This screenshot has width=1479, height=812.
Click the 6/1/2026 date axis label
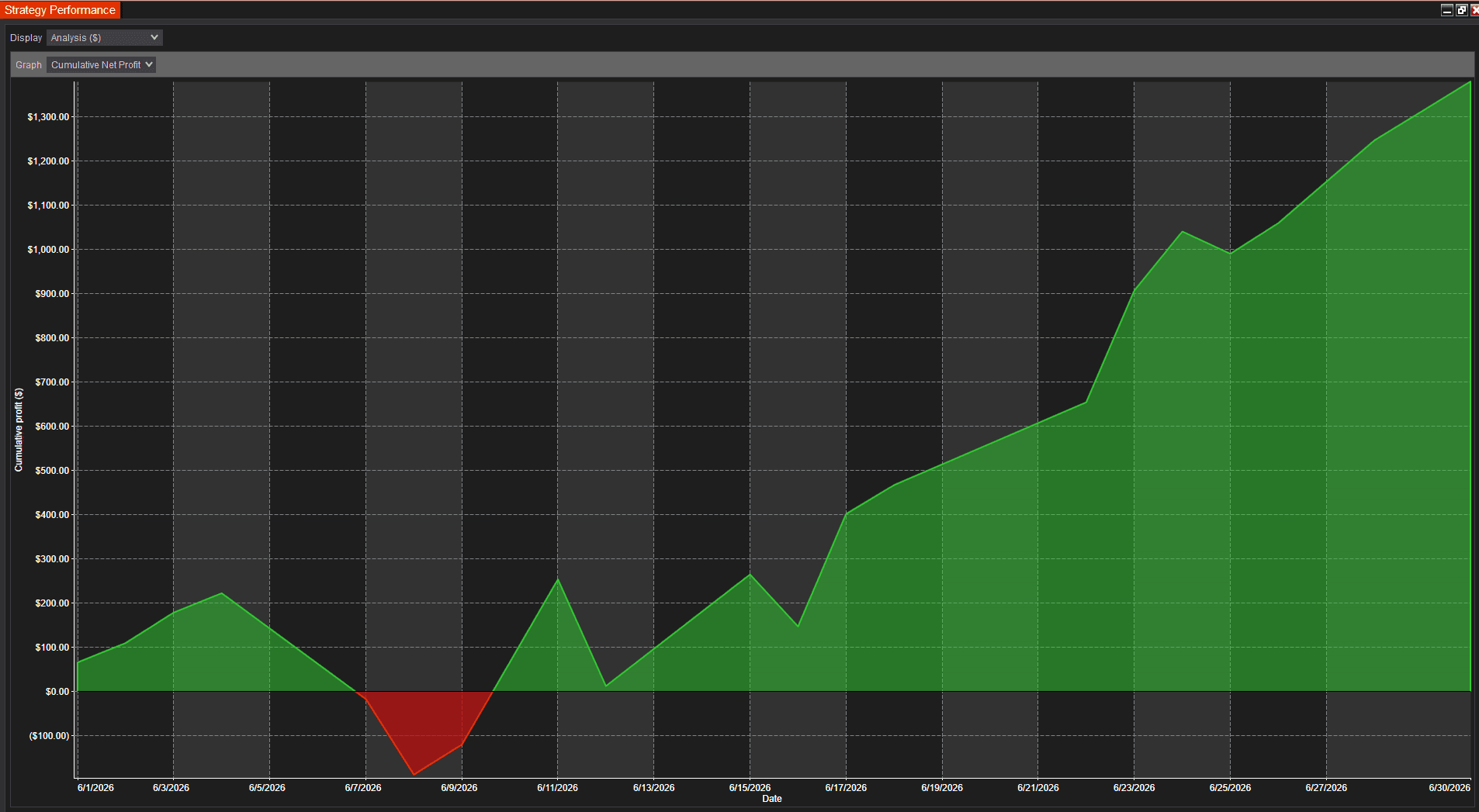95,787
